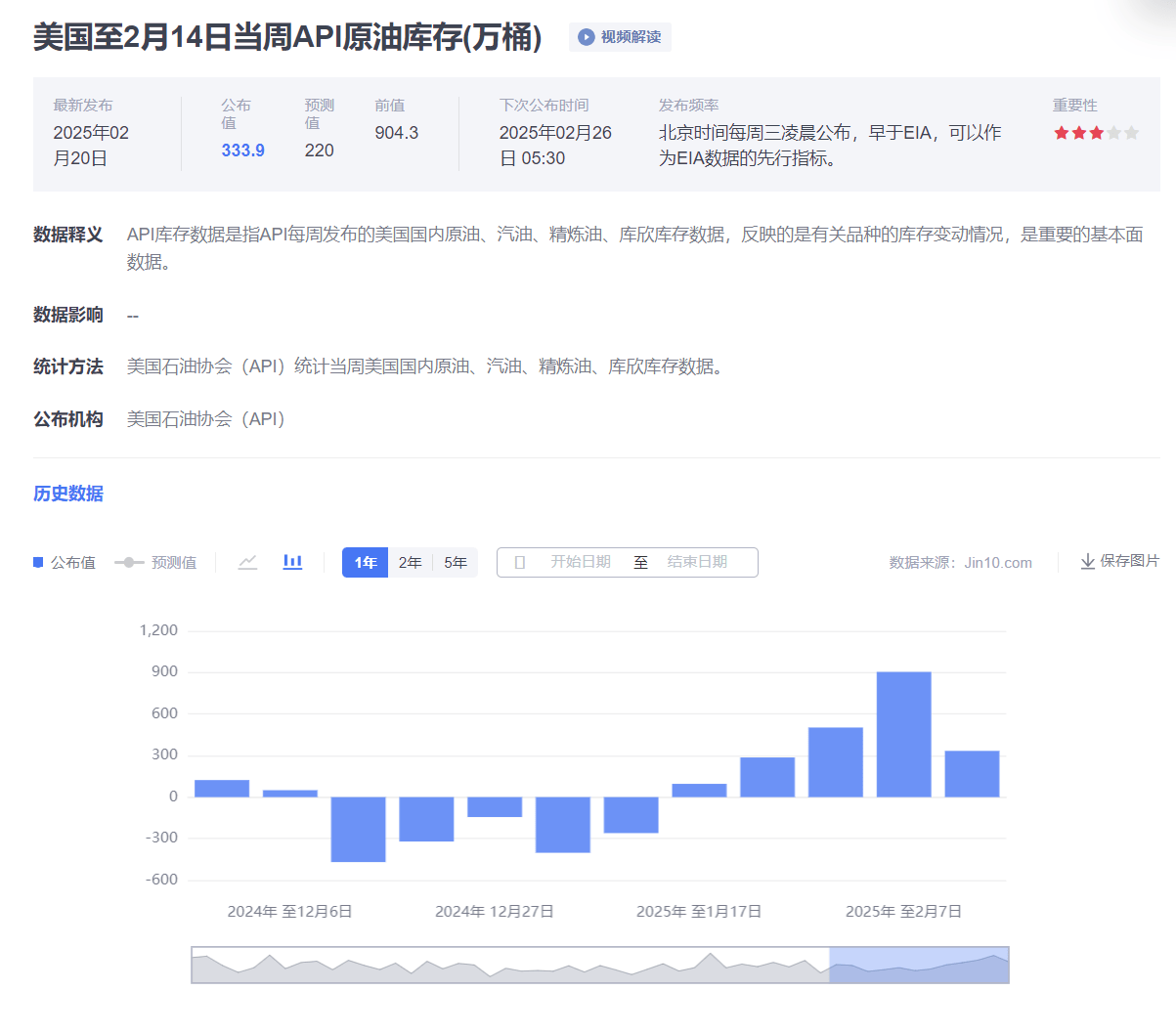This screenshot has height=1033, width=1176.
Task: Click the 开始日期 start date input
Action: tap(581, 562)
